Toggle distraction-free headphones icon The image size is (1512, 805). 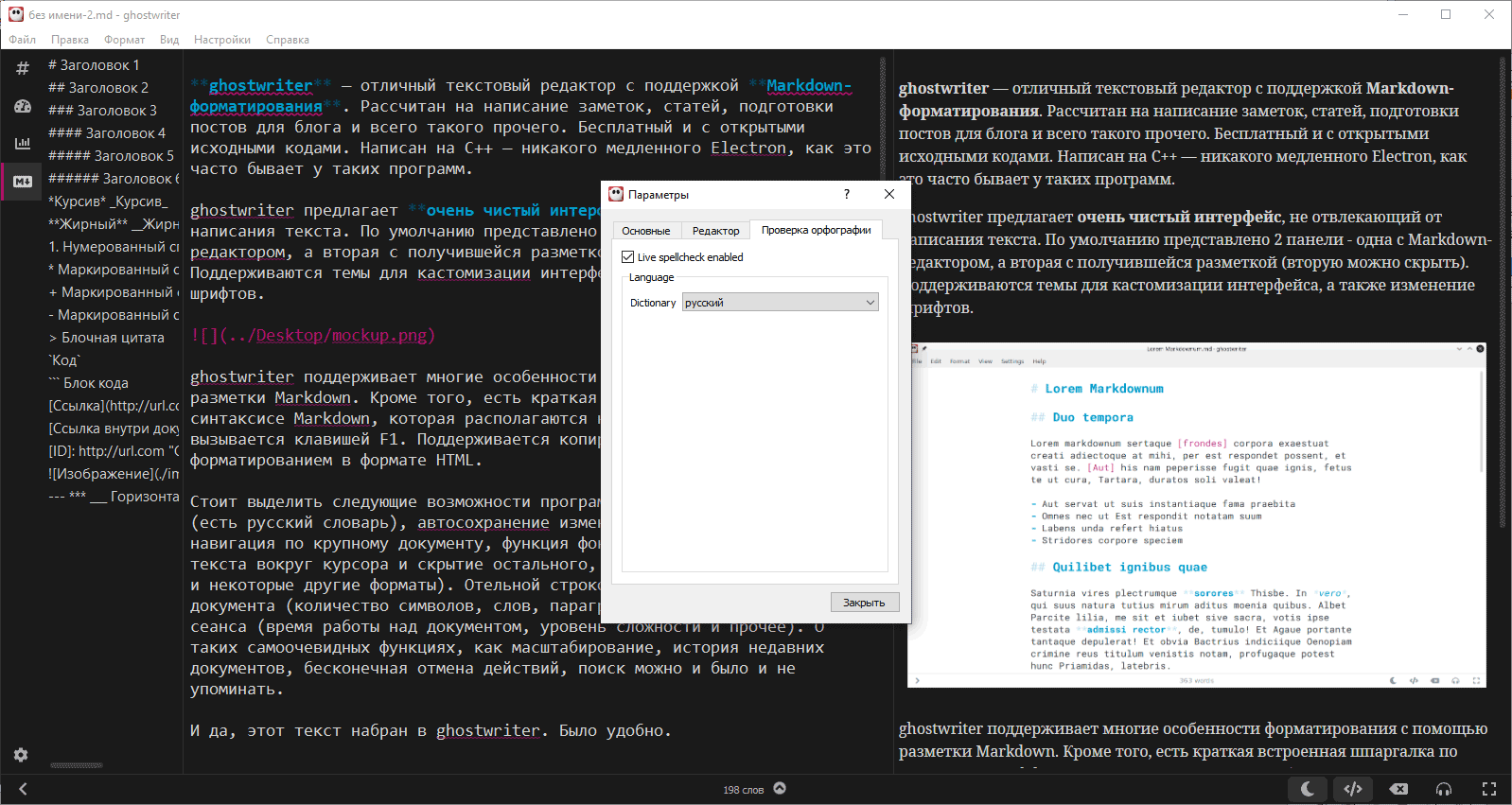(x=1444, y=789)
